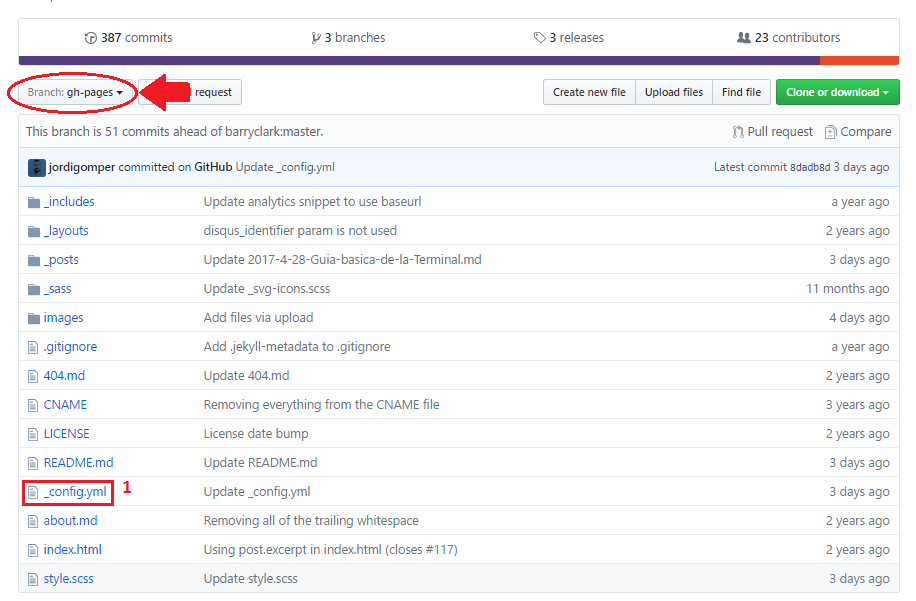Click the releases tag icon
916x601 pixels.
(540, 38)
